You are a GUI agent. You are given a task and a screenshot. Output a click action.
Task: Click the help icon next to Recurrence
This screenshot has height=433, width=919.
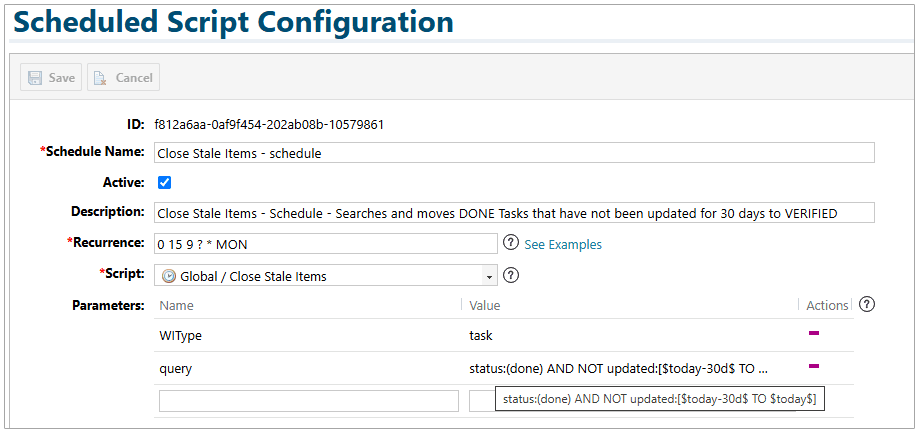tap(510, 243)
